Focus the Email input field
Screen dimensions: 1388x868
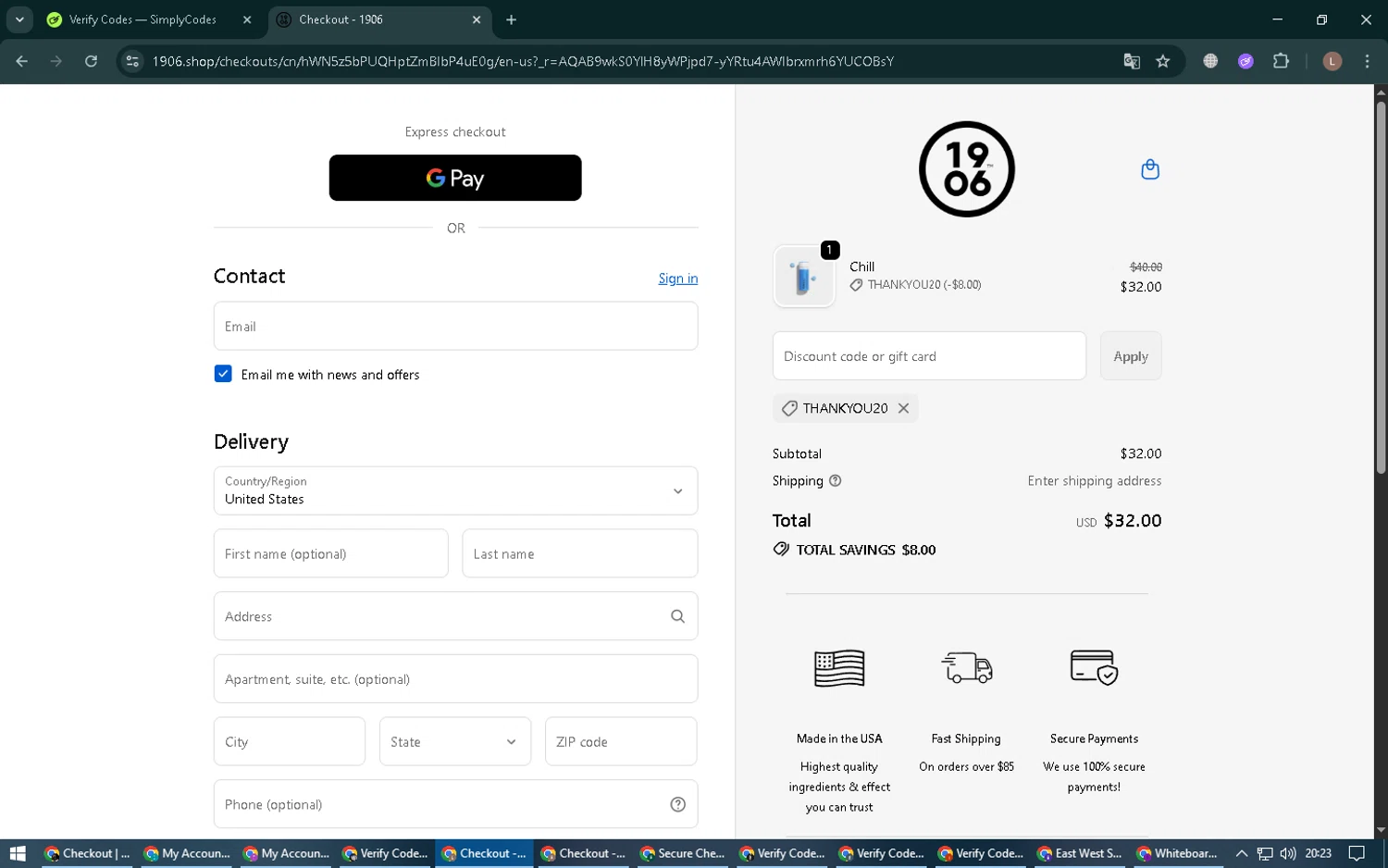coord(455,326)
